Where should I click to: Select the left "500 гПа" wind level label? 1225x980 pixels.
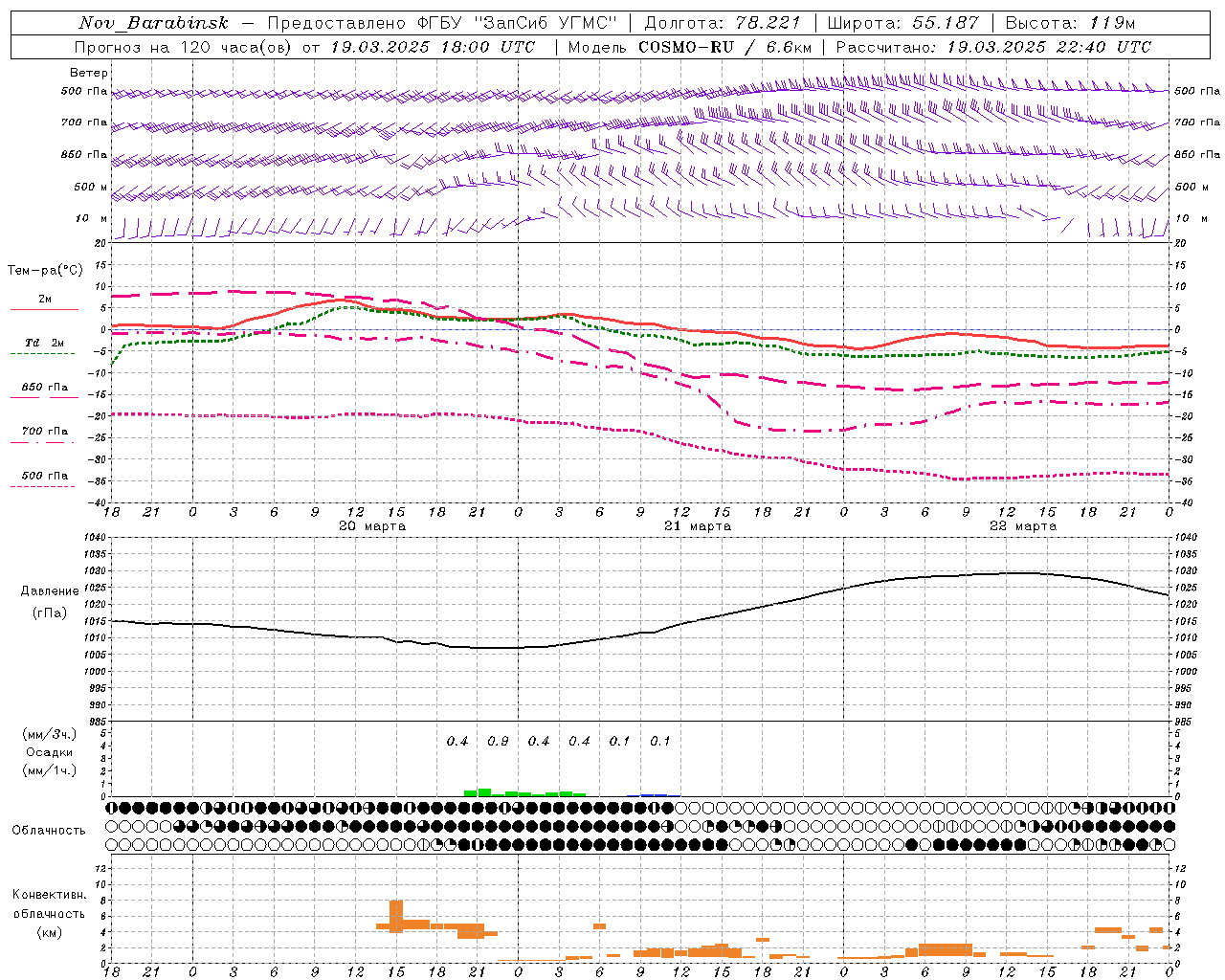pyautogui.click(x=84, y=92)
